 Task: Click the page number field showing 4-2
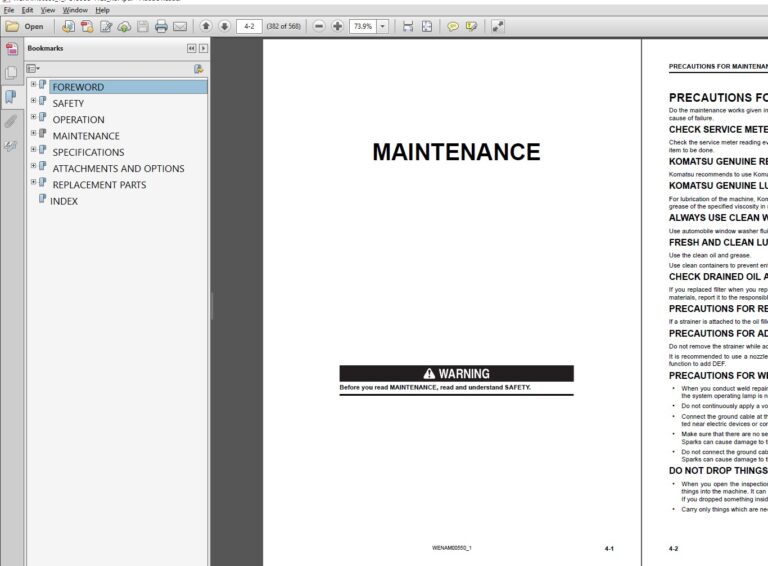coord(249,26)
